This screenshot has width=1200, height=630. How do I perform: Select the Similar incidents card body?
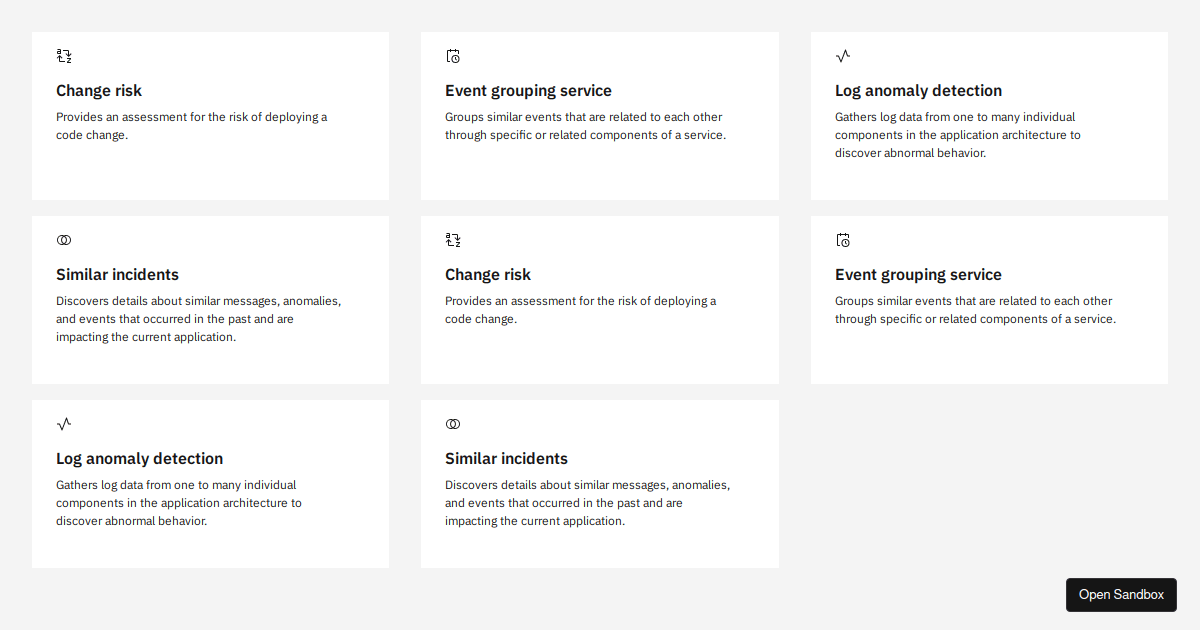198,318
